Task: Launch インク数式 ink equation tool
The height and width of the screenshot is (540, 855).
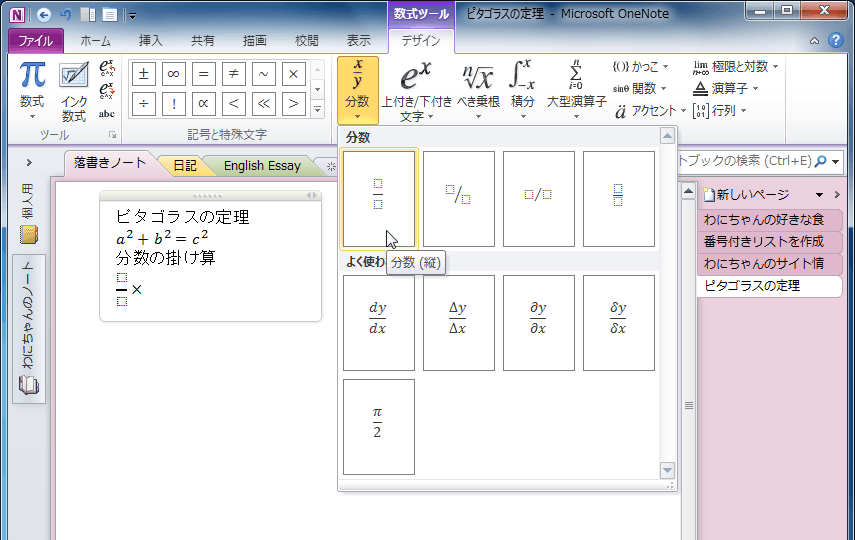Action: pyautogui.click(x=74, y=91)
